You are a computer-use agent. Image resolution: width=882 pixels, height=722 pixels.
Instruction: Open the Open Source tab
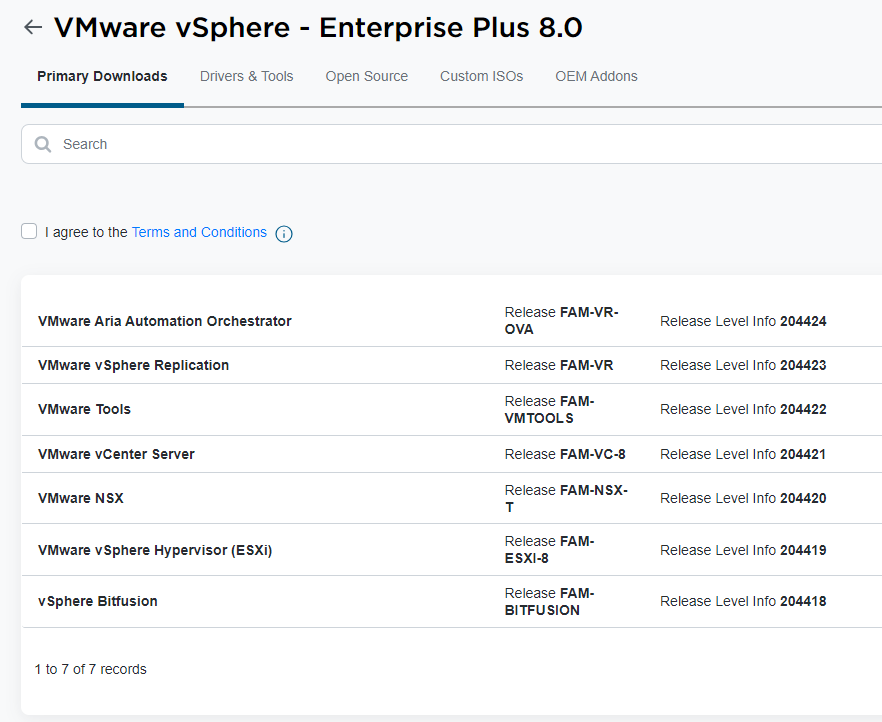(366, 76)
